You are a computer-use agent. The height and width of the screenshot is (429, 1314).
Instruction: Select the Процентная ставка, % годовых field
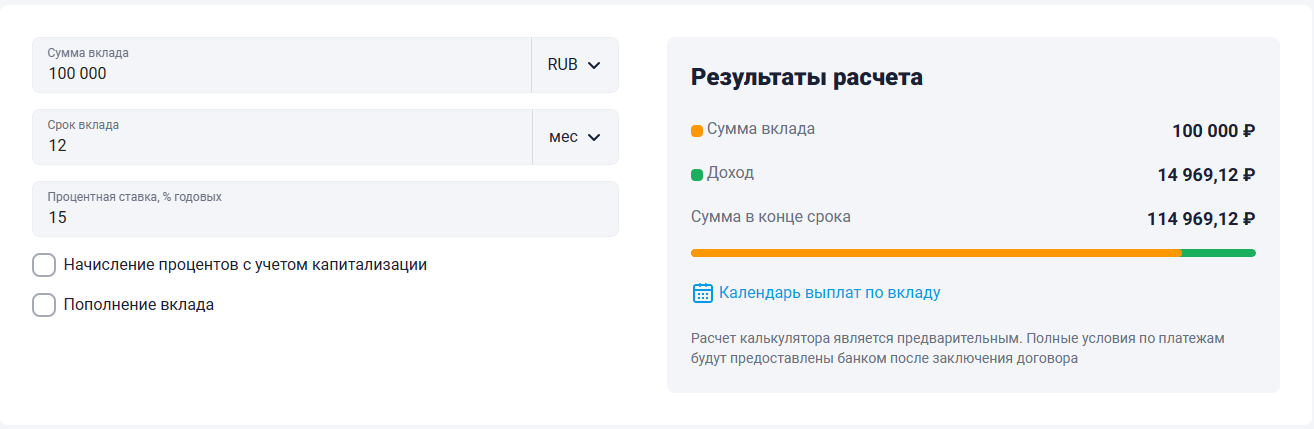click(325, 217)
